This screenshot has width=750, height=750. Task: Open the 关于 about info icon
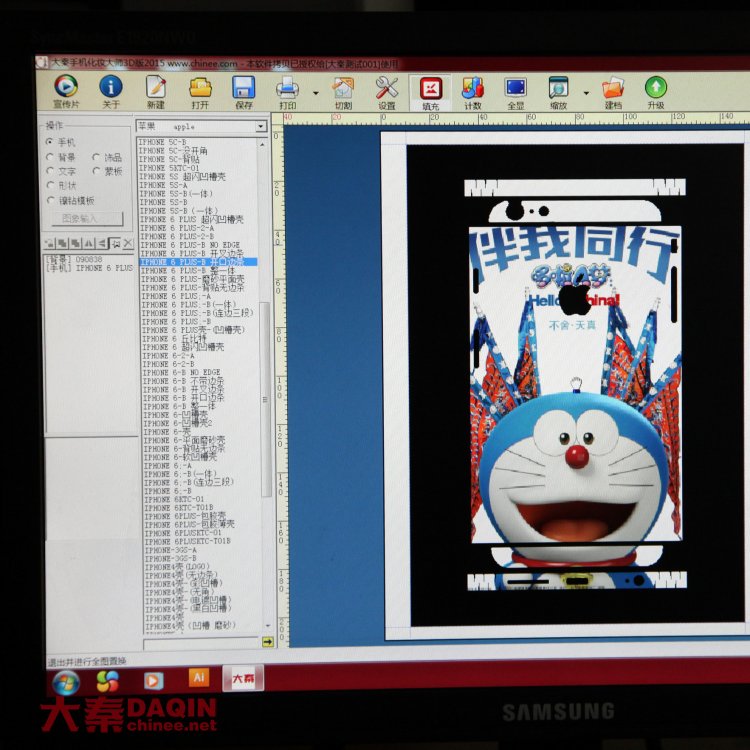pos(111,89)
